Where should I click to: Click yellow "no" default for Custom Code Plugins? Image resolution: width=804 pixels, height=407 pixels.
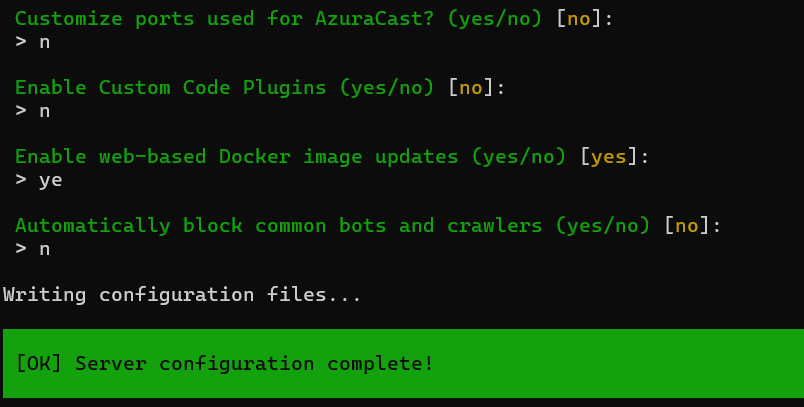tap(470, 88)
